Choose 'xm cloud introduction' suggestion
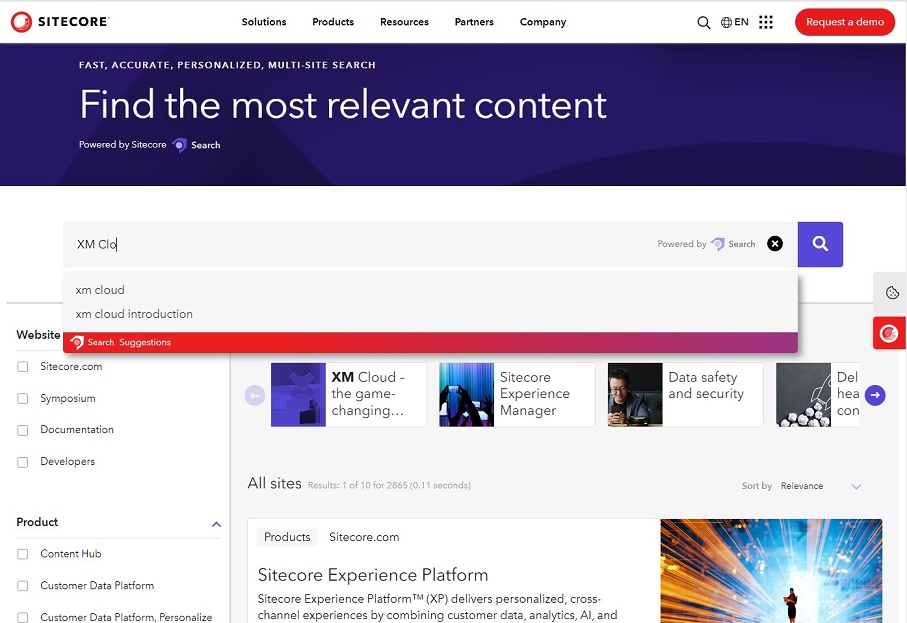 [x=134, y=314]
